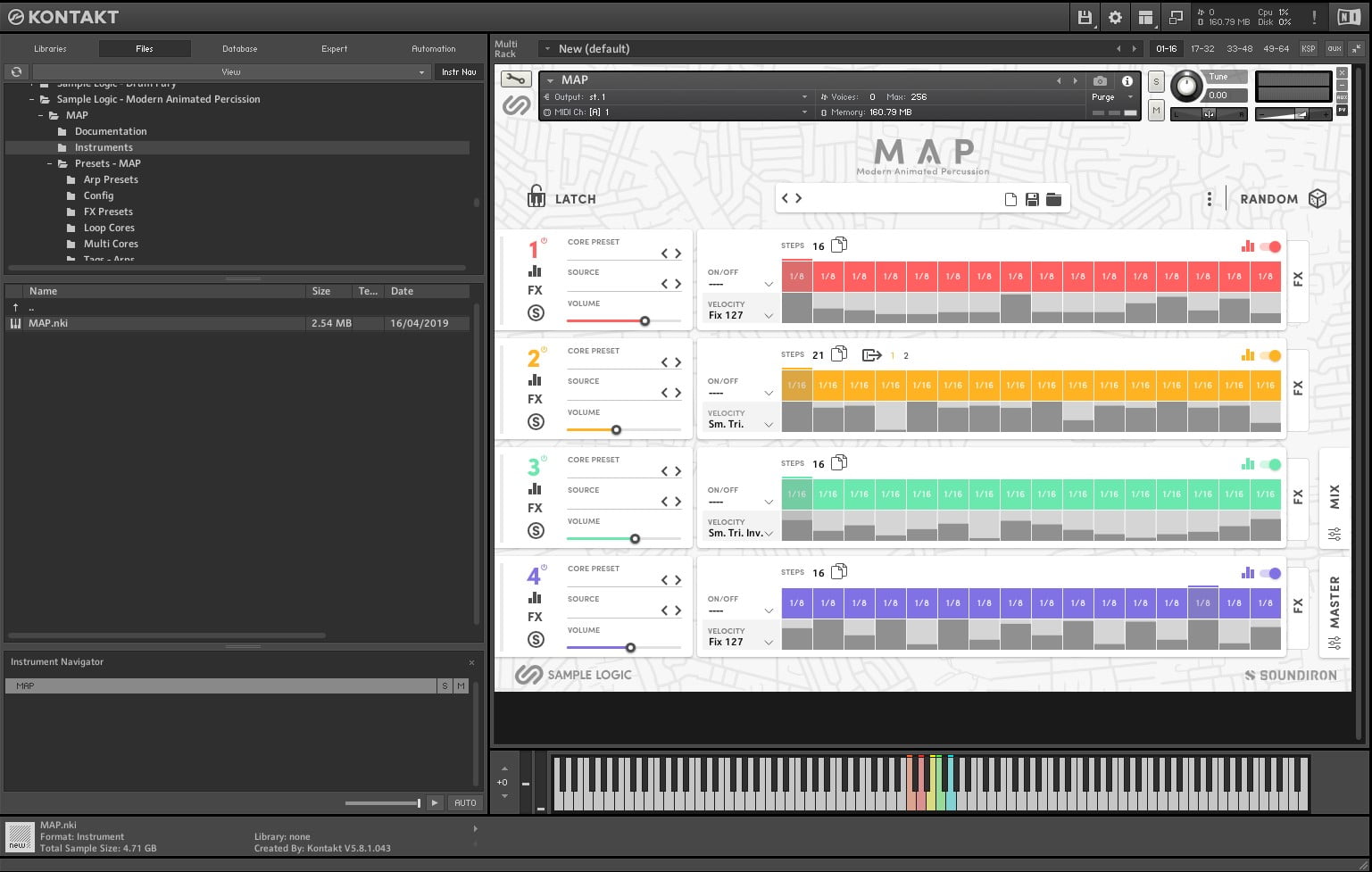Viewport: 1372px width, 872px height.
Task: Turn the Tune knob
Action: [1186, 86]
